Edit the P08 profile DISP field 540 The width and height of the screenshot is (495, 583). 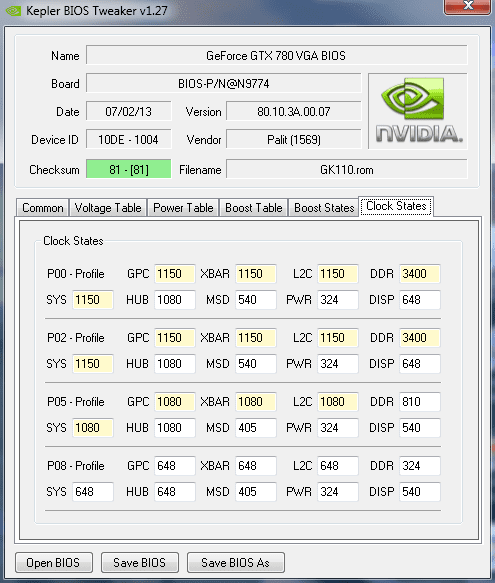[x=420, y=492]
